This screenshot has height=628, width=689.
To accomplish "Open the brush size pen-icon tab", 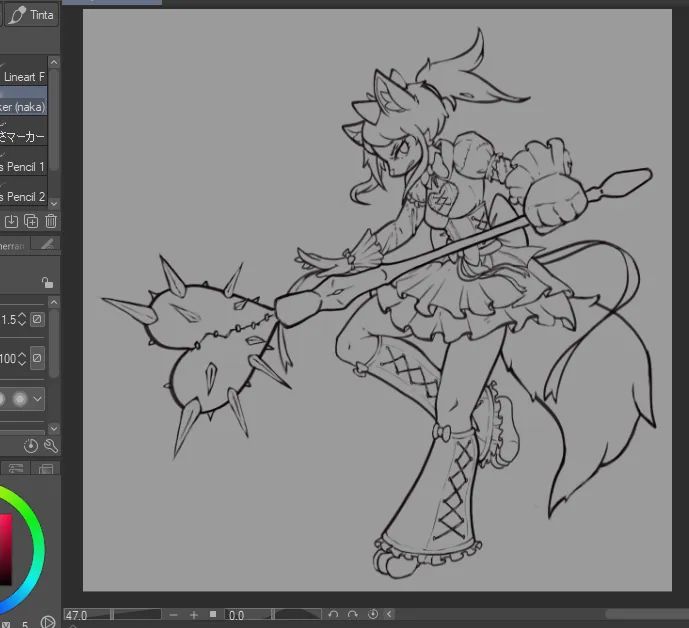I will coord(47,244).
